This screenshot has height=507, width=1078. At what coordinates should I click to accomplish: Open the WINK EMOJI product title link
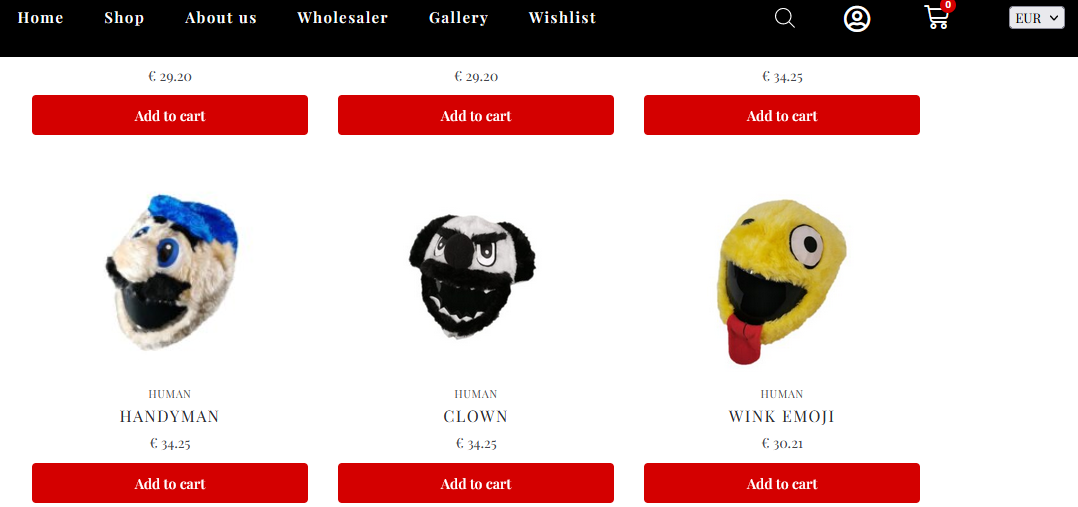coord(782,416)
